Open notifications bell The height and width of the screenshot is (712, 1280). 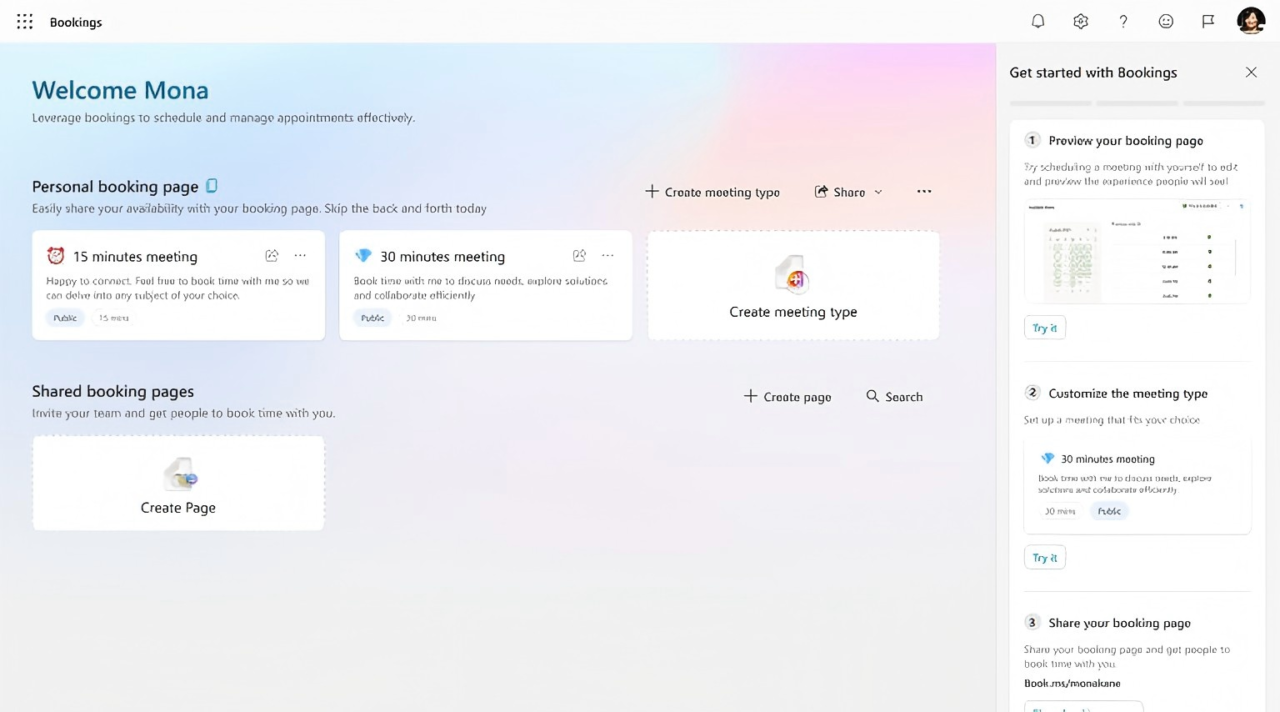click(x=1038, y=21)
